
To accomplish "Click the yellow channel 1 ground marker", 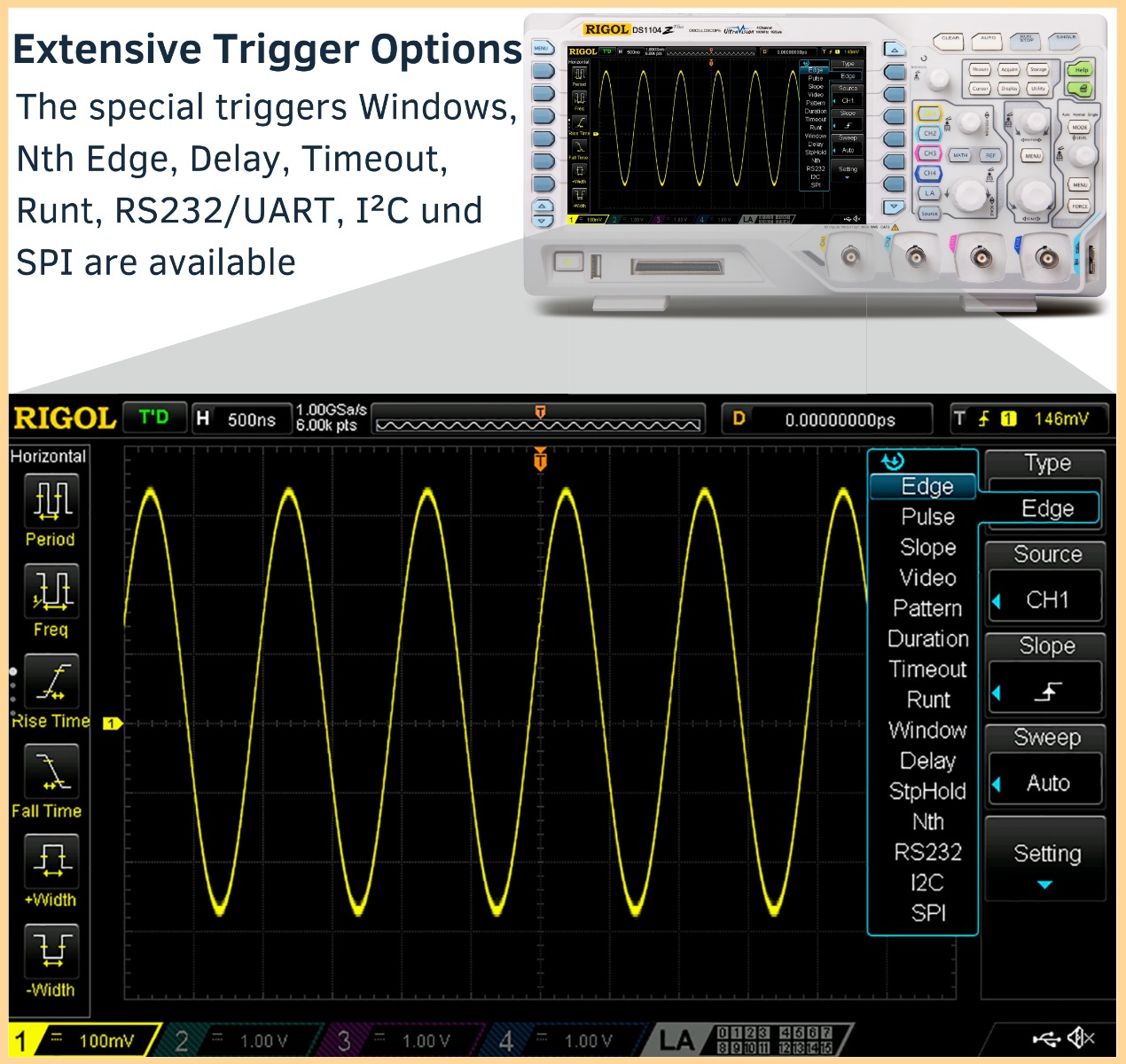I will pyautogui.click(x=112, y=724).
